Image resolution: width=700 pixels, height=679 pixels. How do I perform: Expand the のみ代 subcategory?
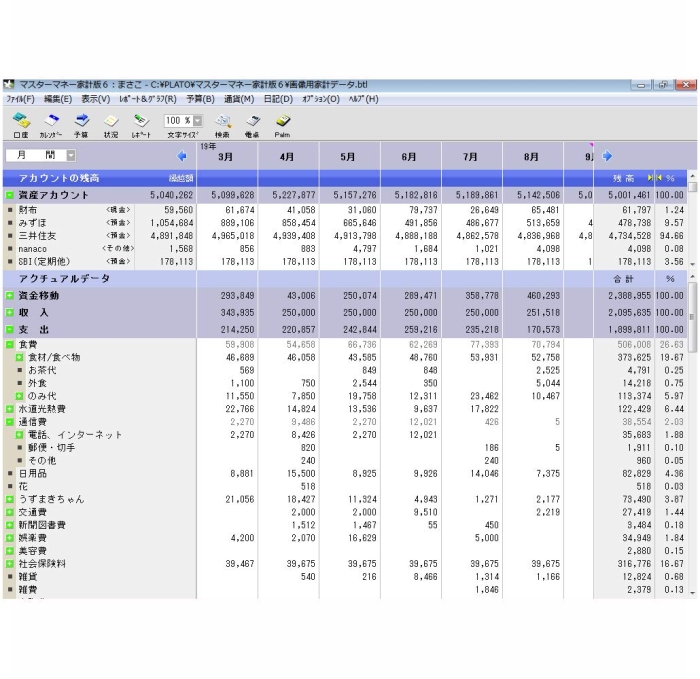[19, 396]
